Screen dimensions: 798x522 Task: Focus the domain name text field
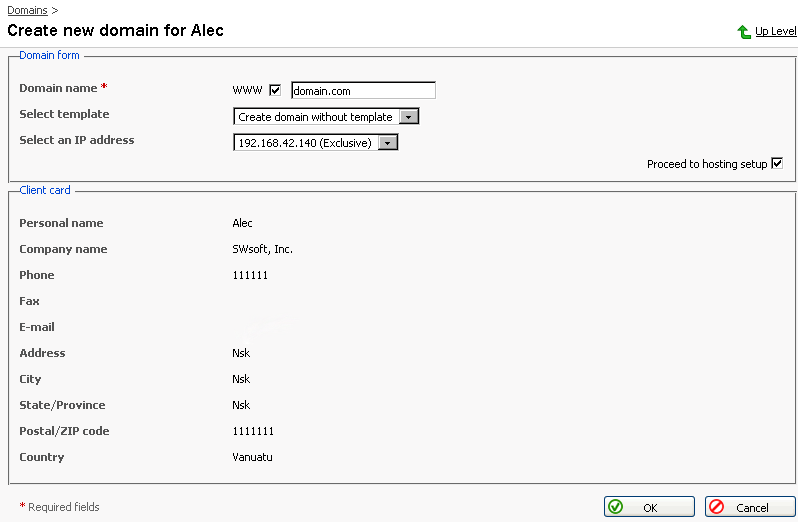[363, 91]
